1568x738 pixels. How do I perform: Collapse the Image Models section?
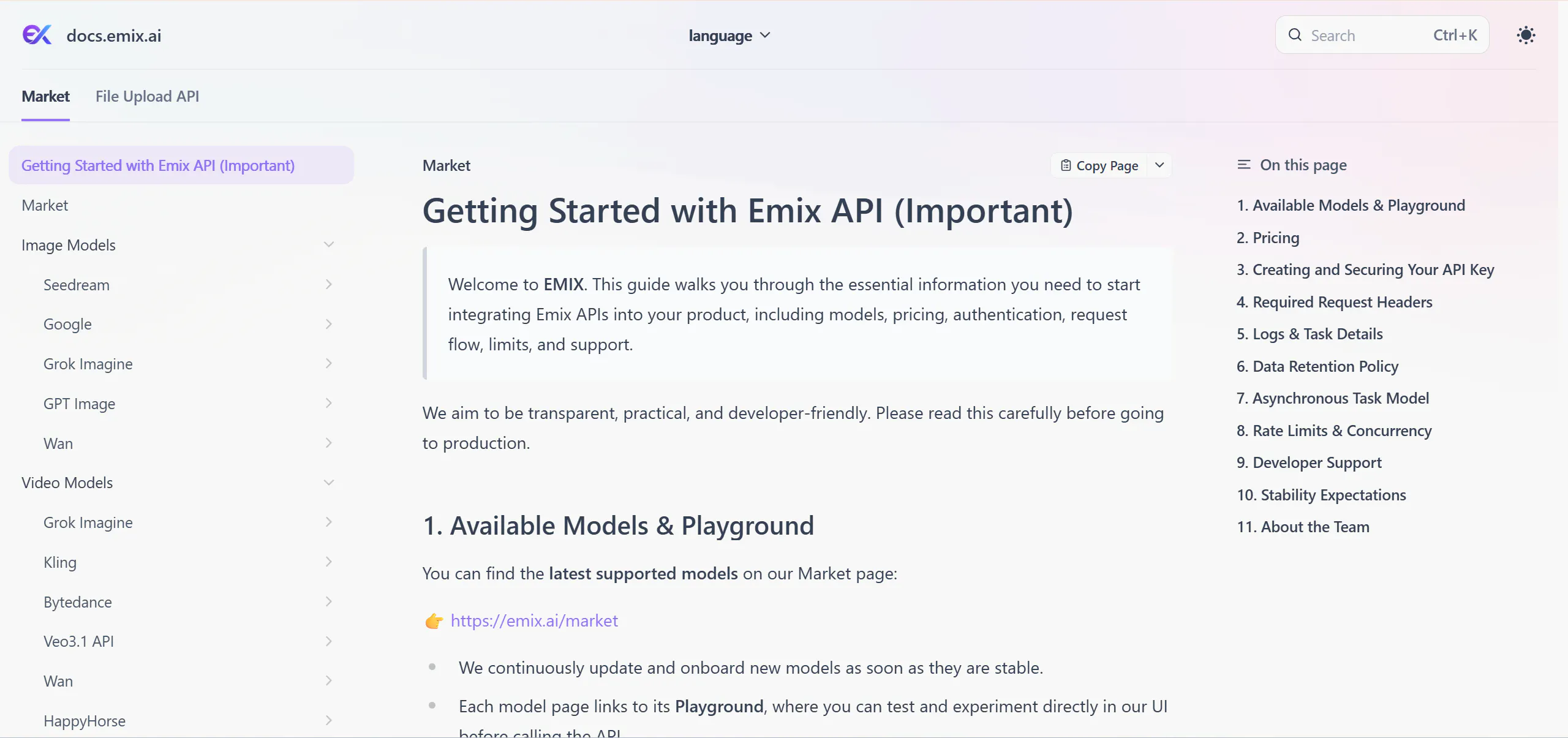click(329, 244)
